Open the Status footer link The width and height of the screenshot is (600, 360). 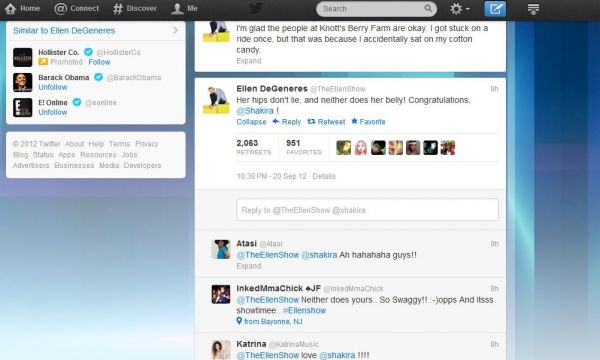click(x=43, y=155)
